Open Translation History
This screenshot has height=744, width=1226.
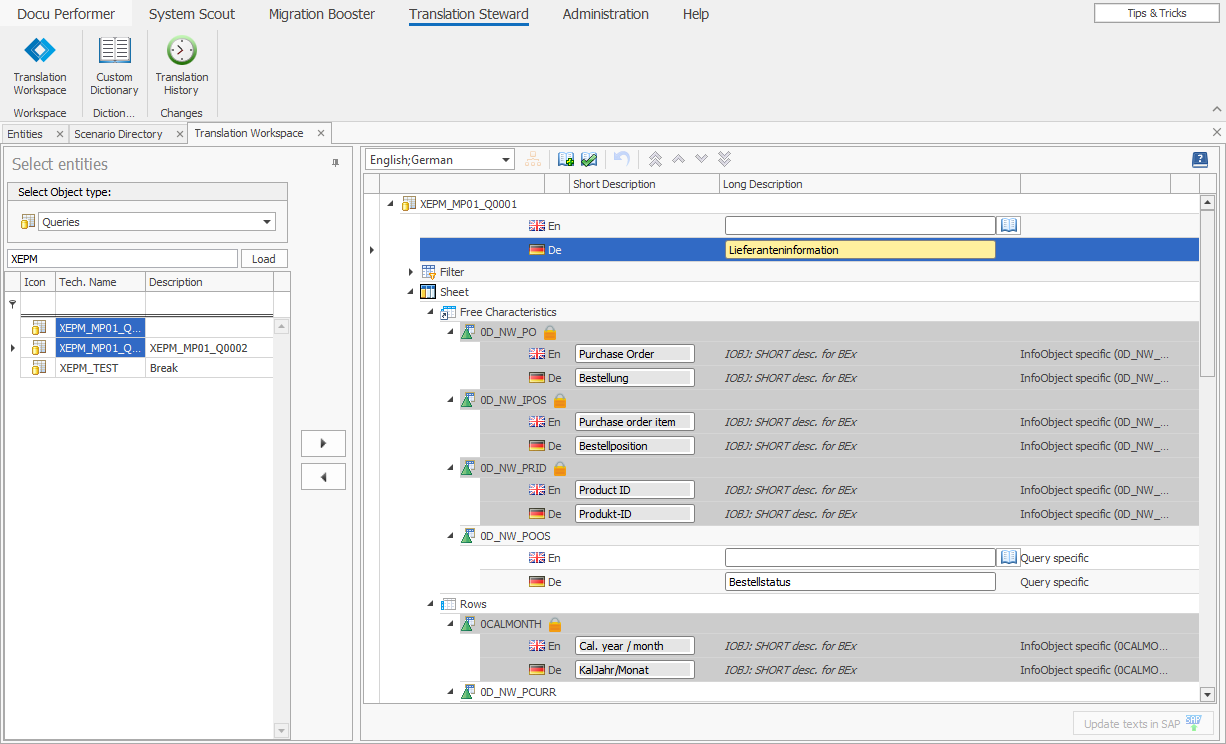pyautogui.click(x=181, y=62)
